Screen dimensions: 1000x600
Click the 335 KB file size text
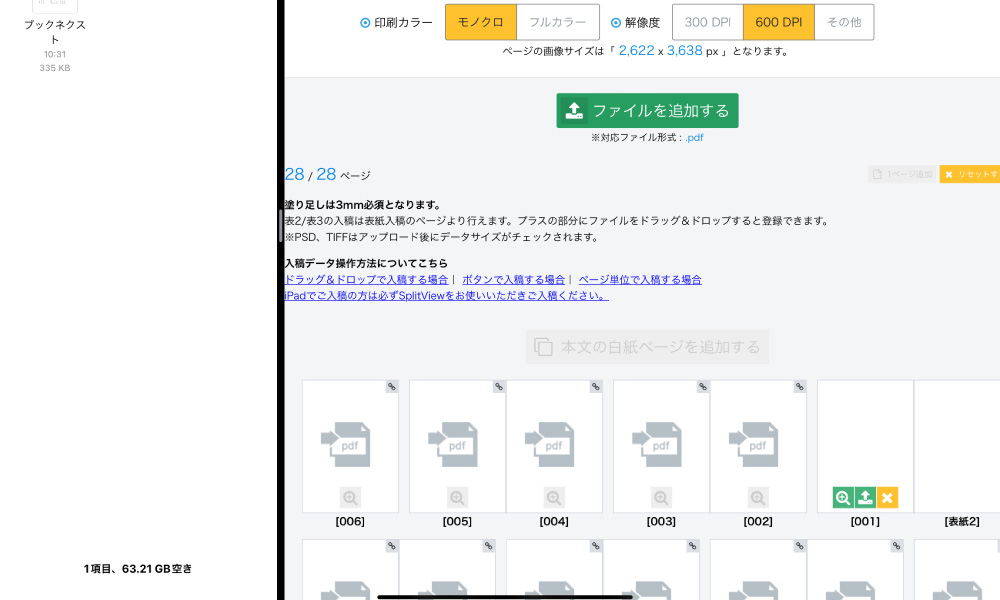[x=55, y=68]
